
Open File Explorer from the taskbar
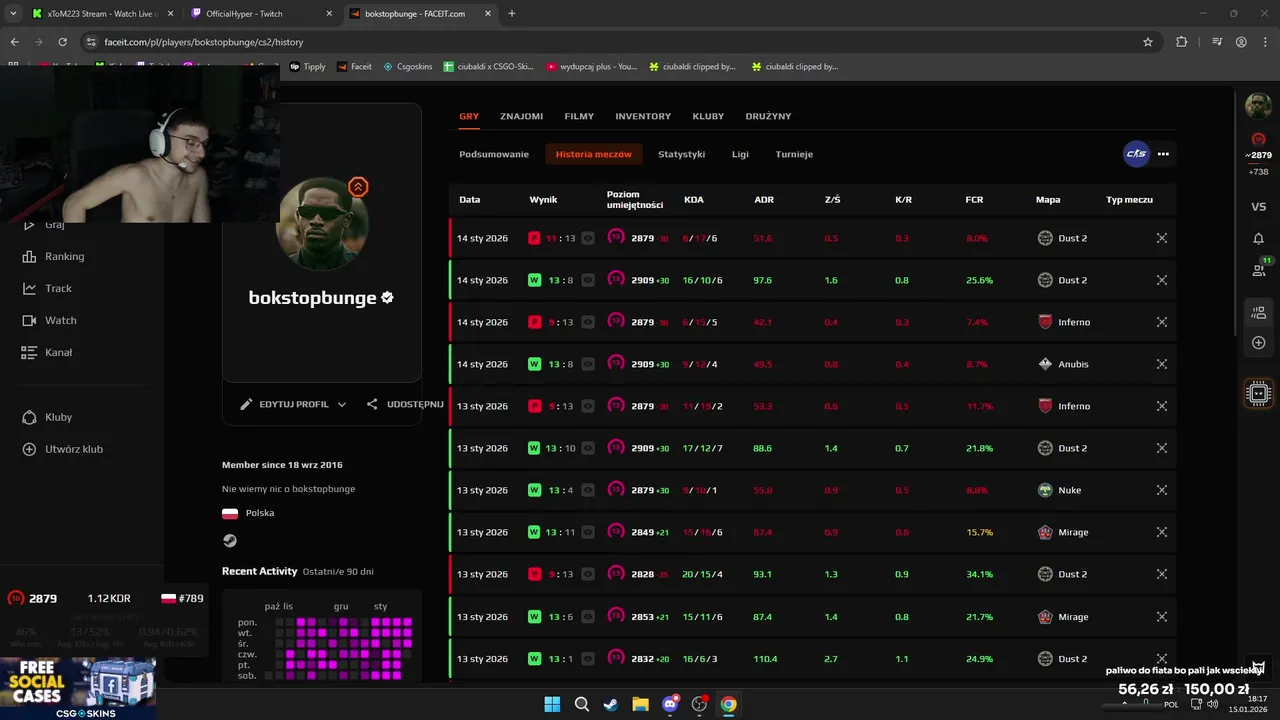640,704
